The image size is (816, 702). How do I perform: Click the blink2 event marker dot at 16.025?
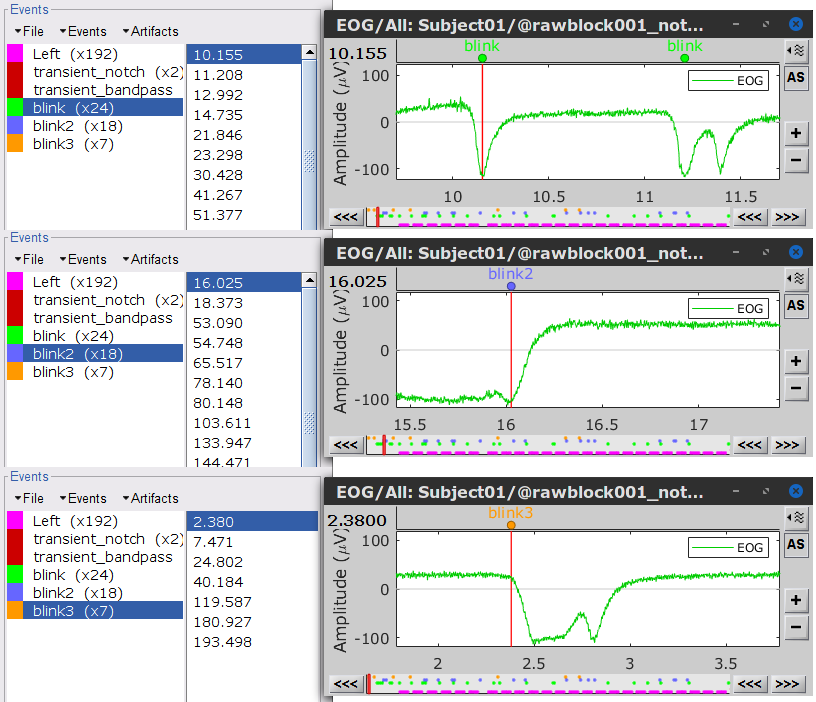(x=511, y=286)
